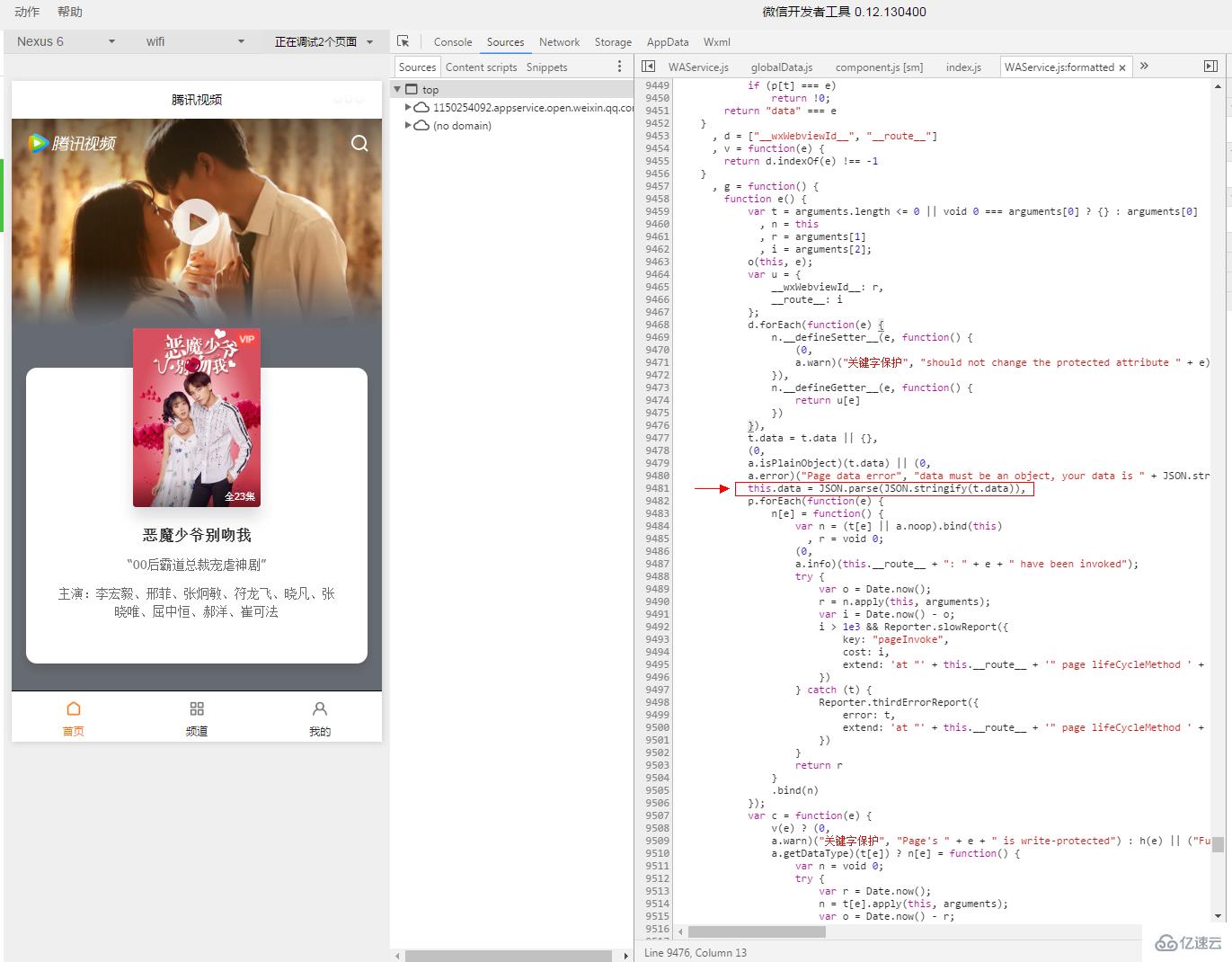This screenshot has height=962, width=1232.
Task: Switch to the Wxml tab
Action: (717, 42)
